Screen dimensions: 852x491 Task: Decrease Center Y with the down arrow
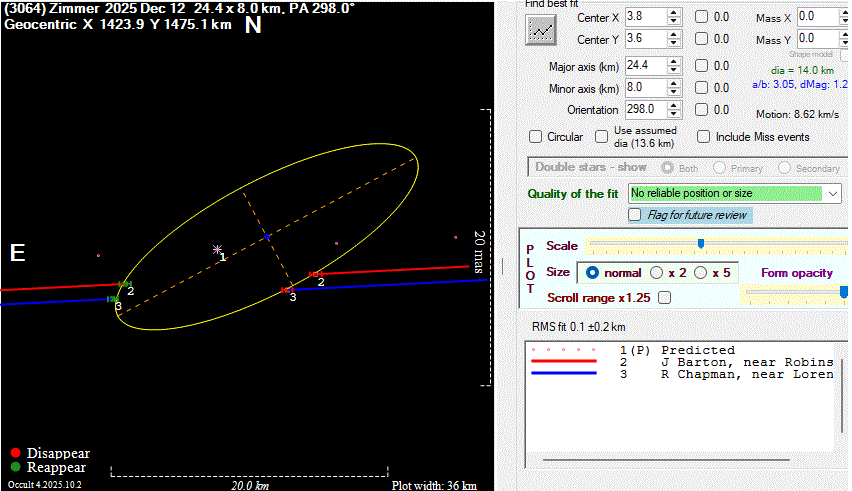coord(673,44)
